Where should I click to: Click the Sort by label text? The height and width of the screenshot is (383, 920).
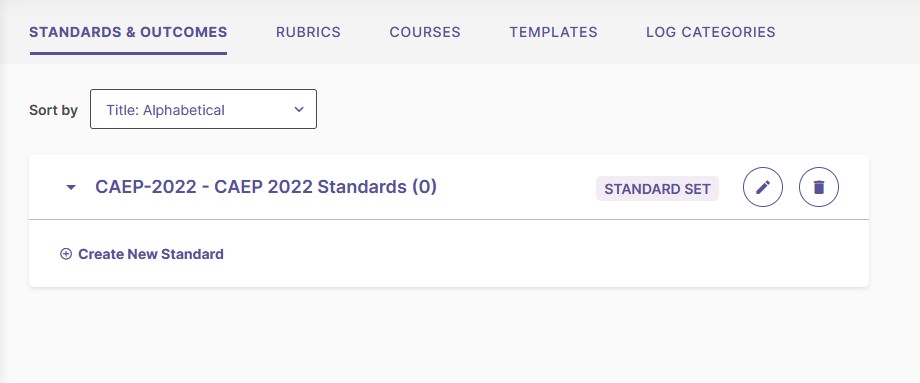(53, 110)
